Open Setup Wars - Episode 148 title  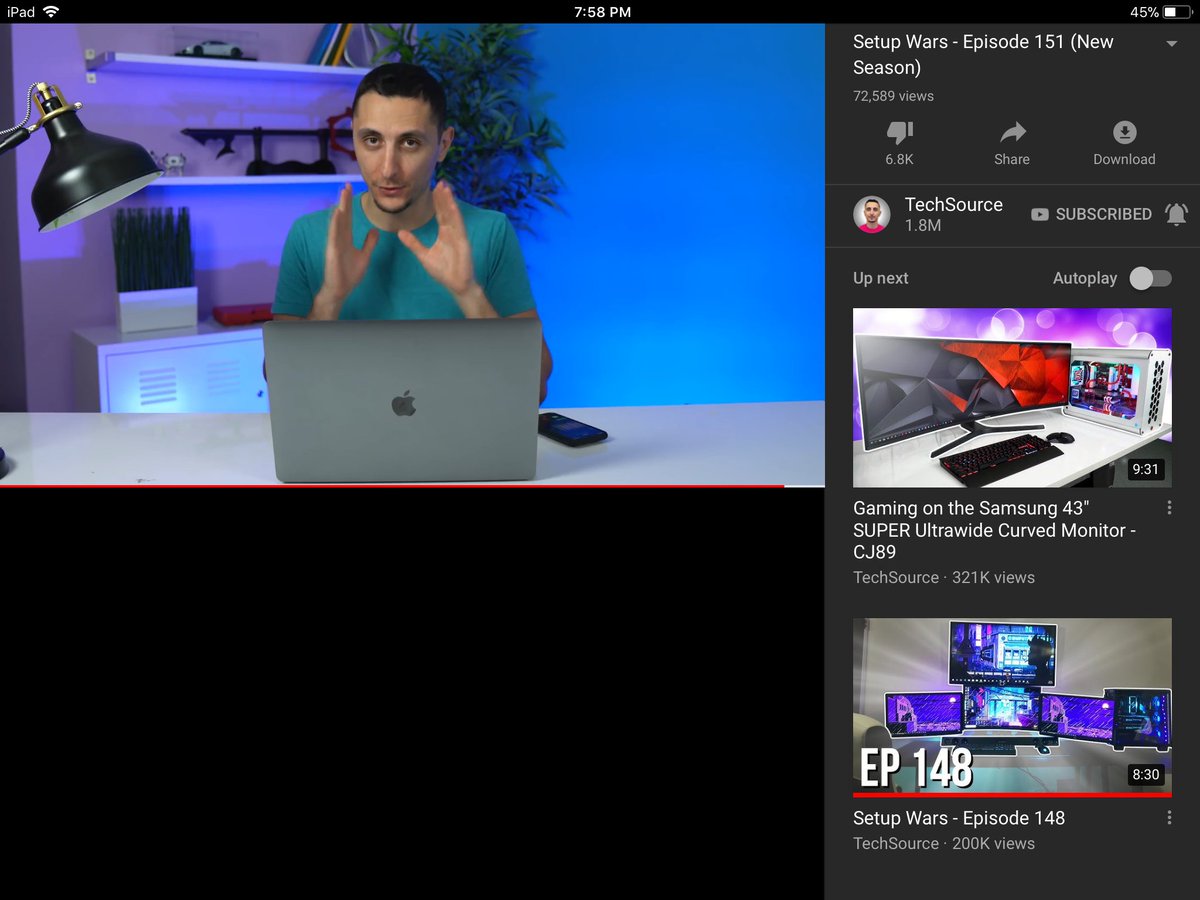(x=958, y=818)
